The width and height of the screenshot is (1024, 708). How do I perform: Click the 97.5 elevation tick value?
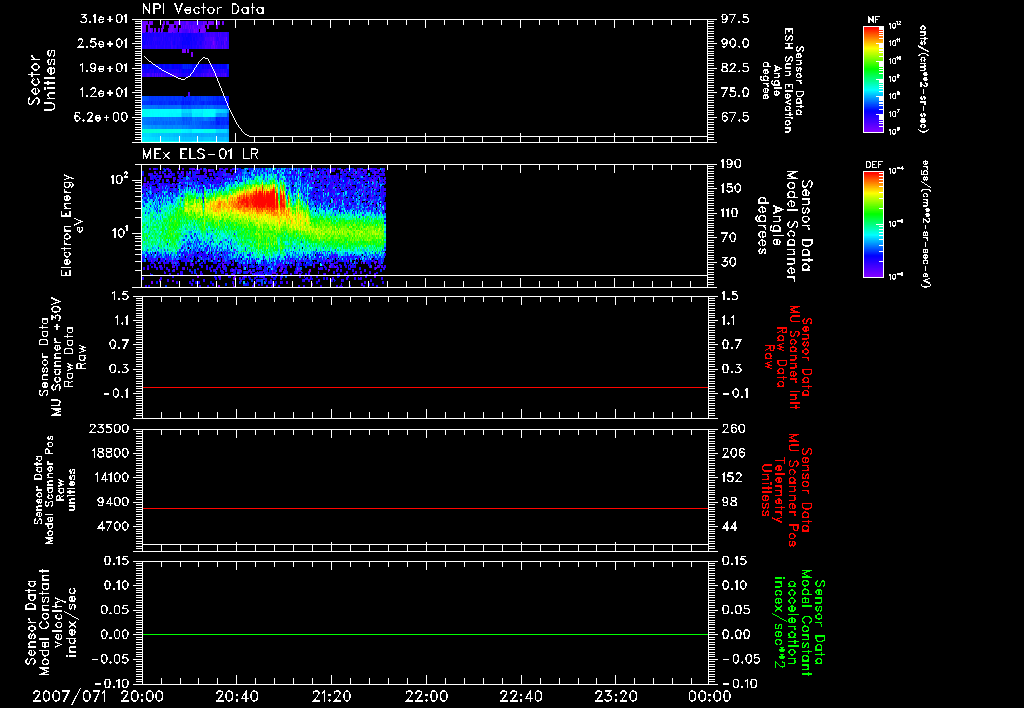tap(735, 18)
